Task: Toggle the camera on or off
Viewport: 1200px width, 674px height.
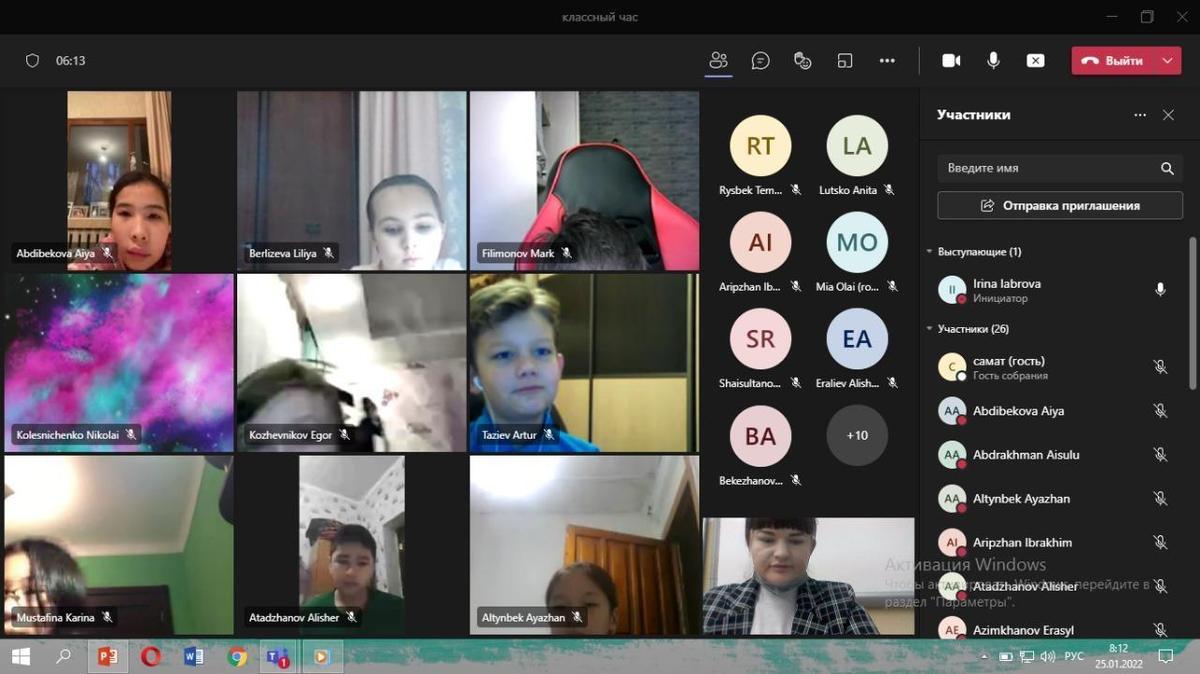Action: click(951, 61)
